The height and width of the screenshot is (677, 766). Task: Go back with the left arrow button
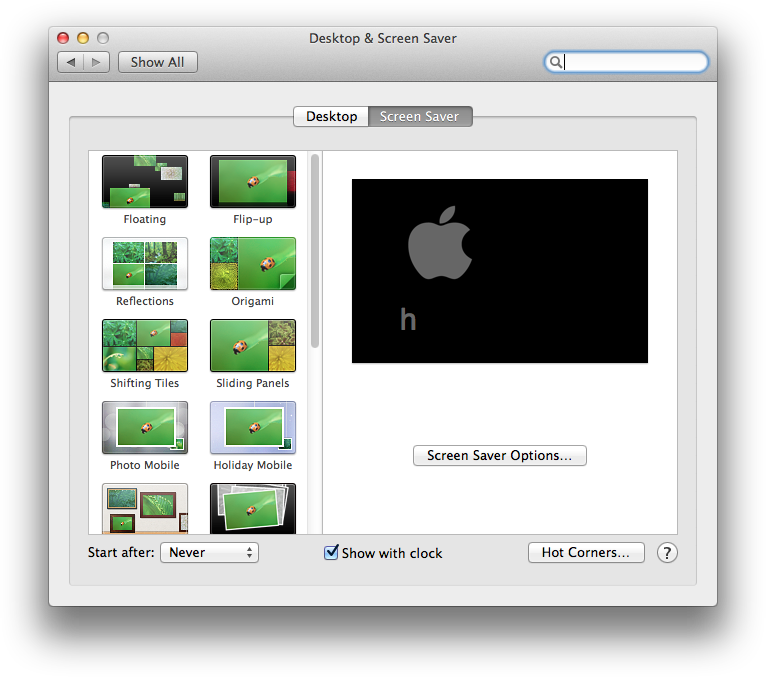[70, 62]
